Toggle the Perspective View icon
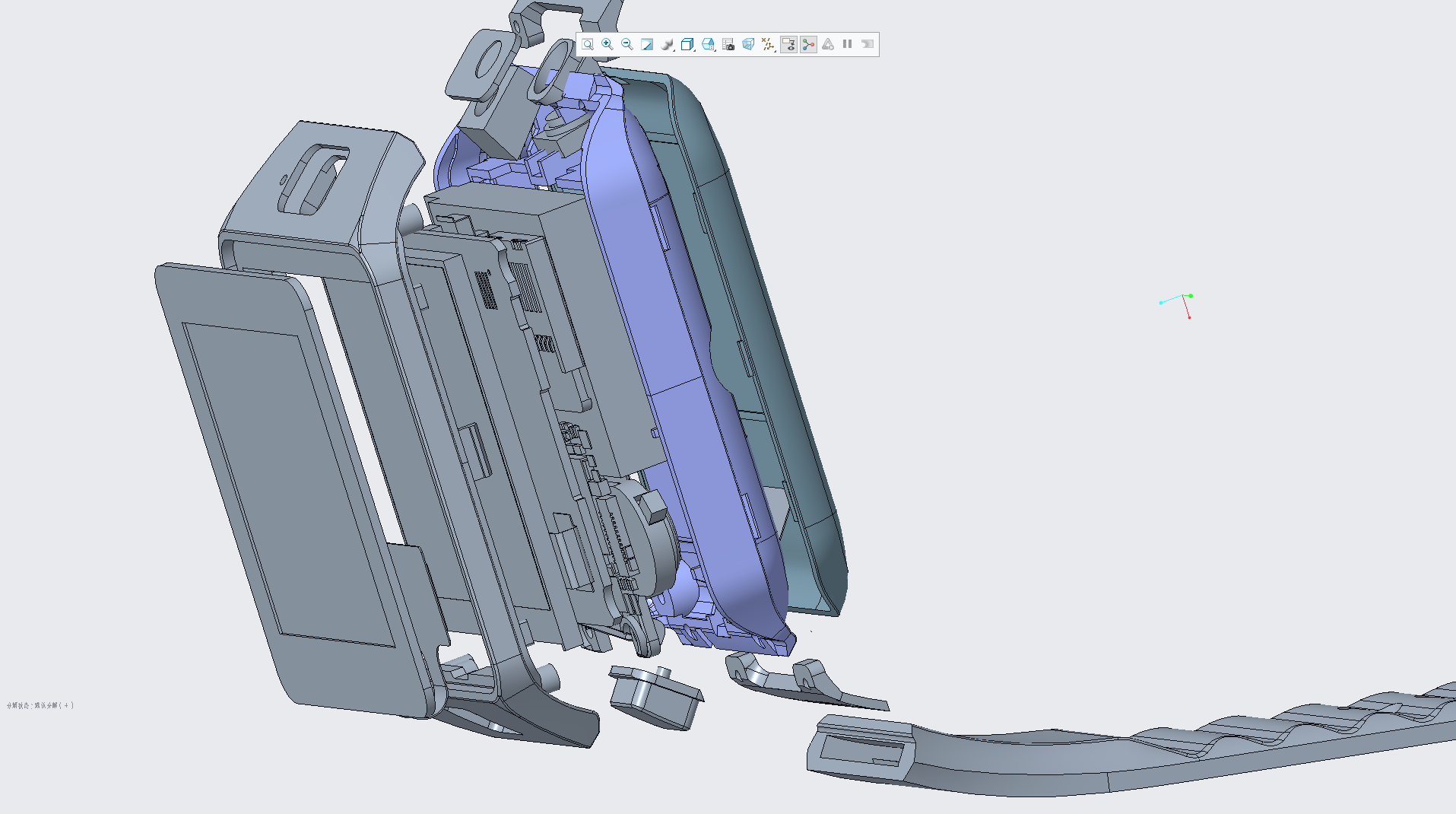Viewport: 1456px width, 814px height. 748,44
